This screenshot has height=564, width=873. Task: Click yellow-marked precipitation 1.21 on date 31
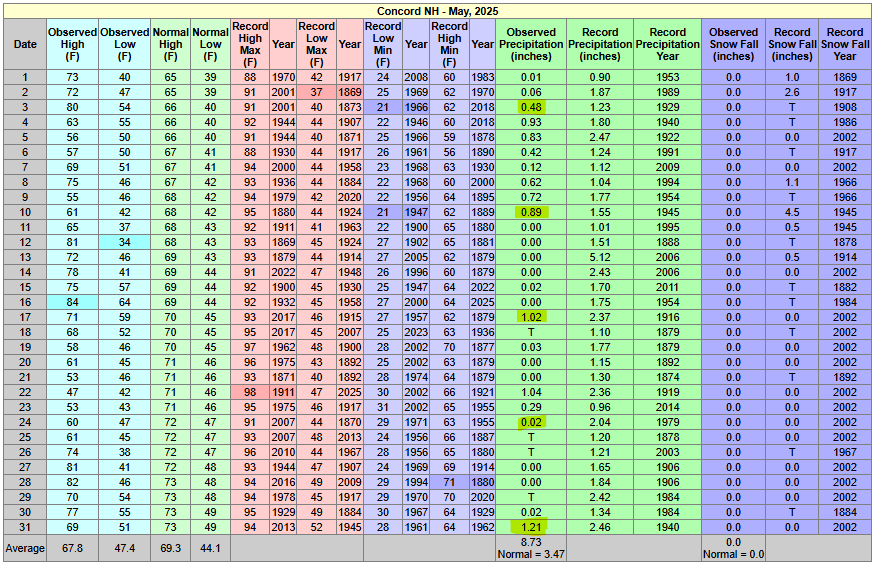[529, 527]
